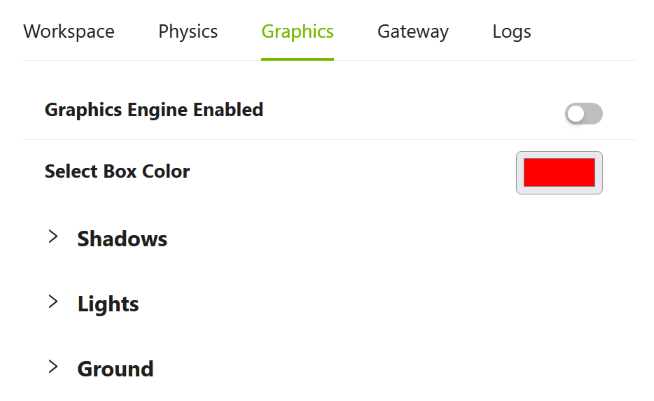This screenshot has height=401, width=654.
Task: Expand the Lights section heading
Action: coord(108,304)
